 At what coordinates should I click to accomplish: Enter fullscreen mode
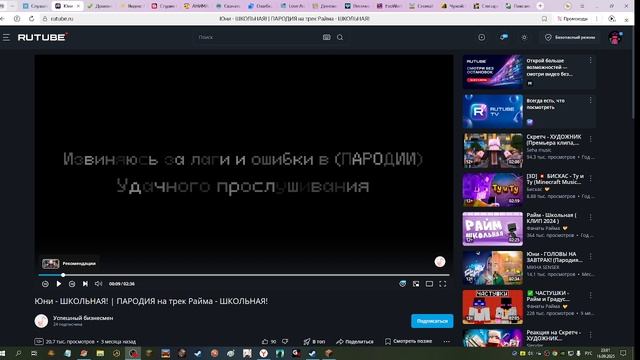(x=443, y=284)
